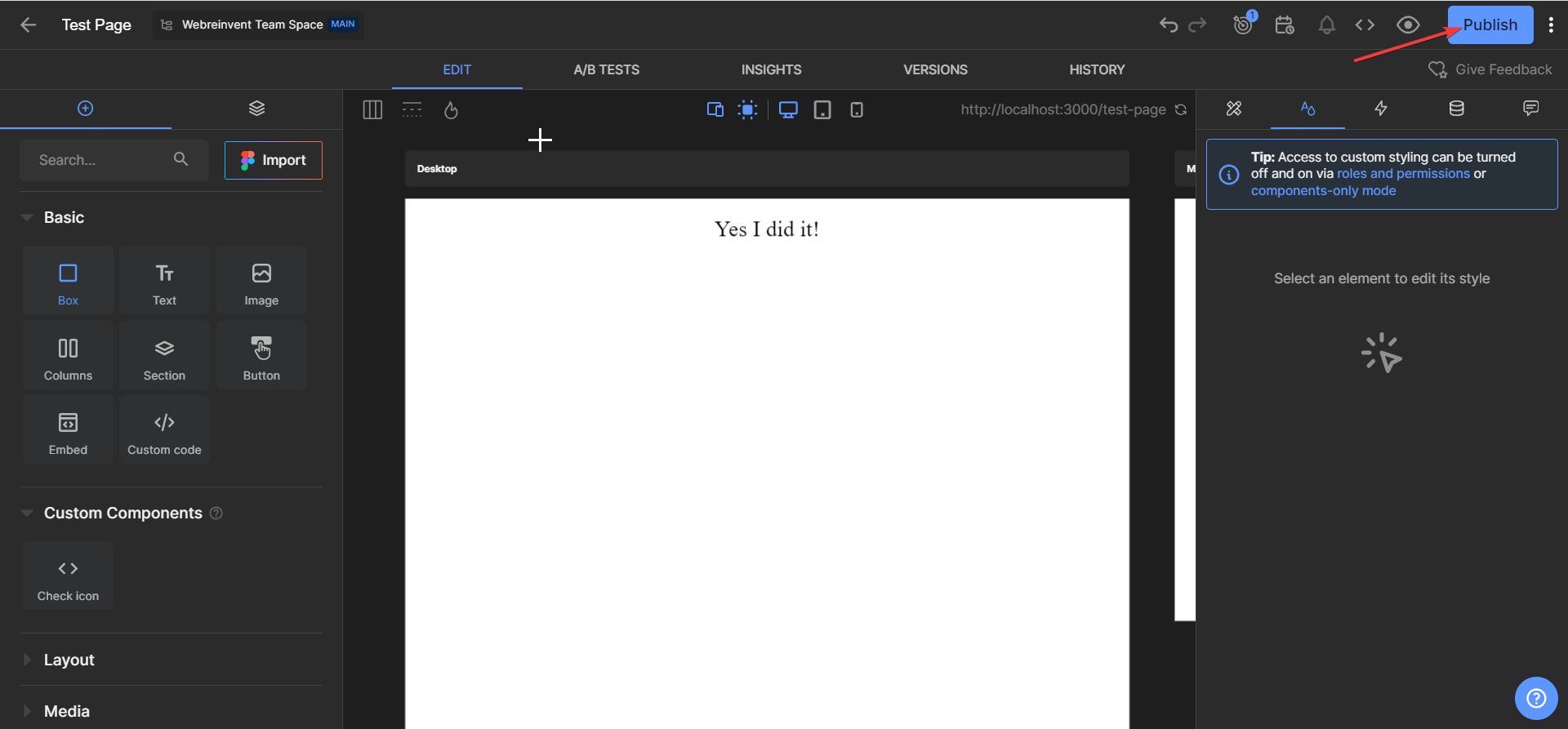Refresh the preview URL
This screenshot has height=729, width=1568.
coord(1181,109)
